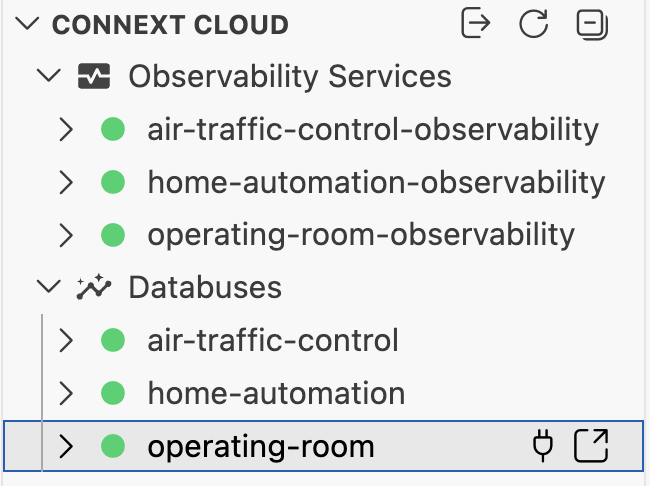Expand home-automation-observability node
The image size is (650, 486).
[x=66, y=182]
